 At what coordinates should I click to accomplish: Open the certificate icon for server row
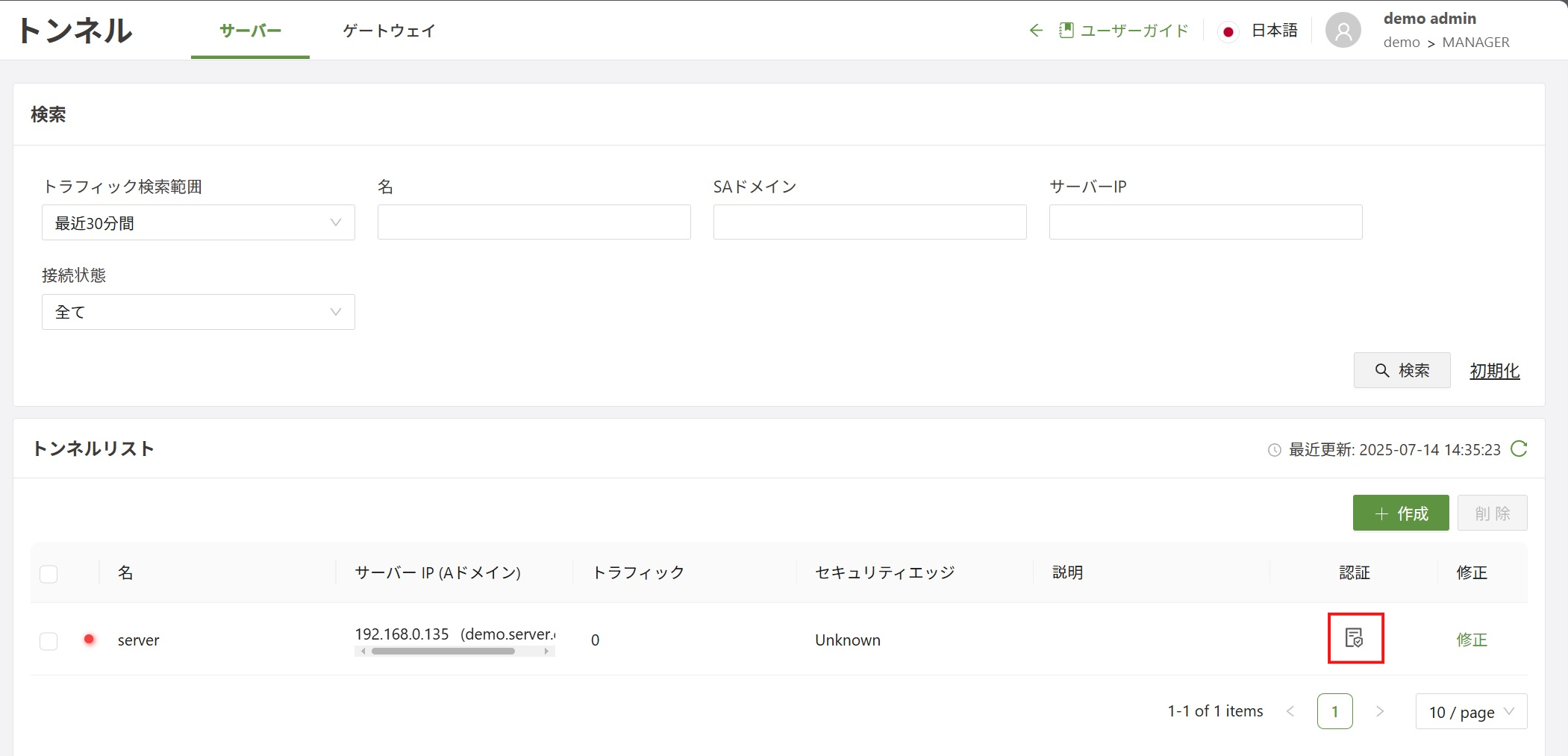click(x=1354, y=638)
